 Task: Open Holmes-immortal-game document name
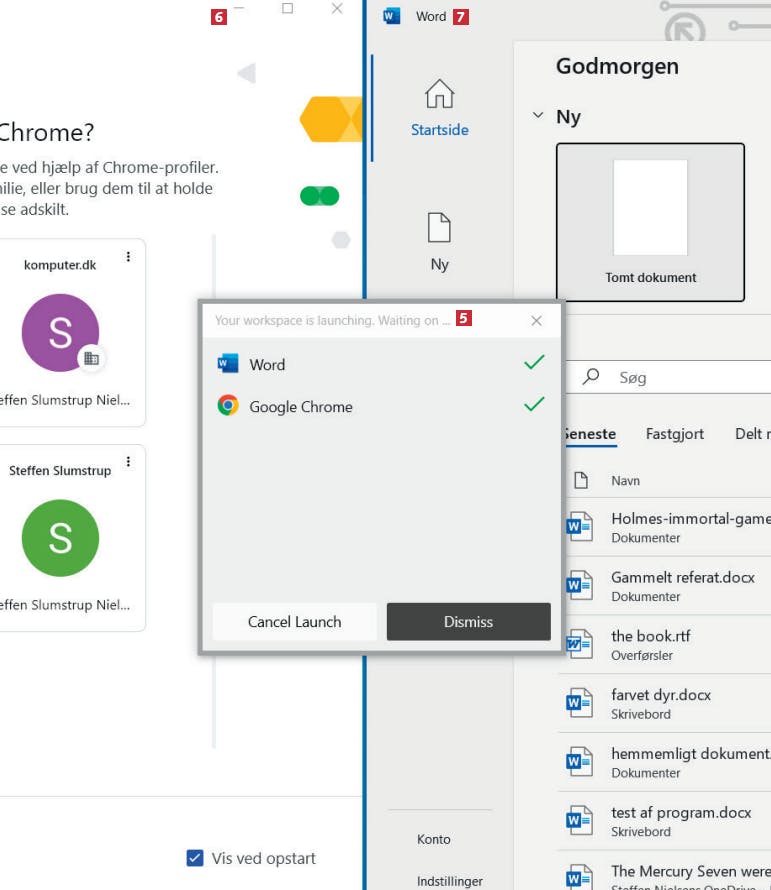691,518
